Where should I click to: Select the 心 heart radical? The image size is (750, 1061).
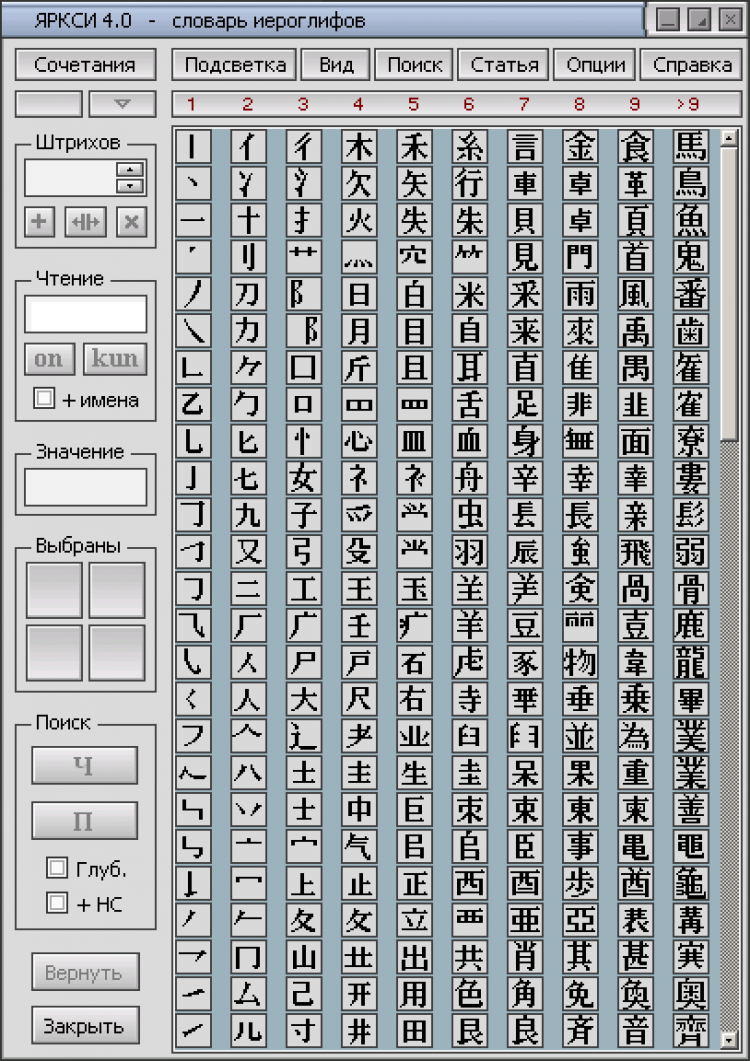pos(359,441)
